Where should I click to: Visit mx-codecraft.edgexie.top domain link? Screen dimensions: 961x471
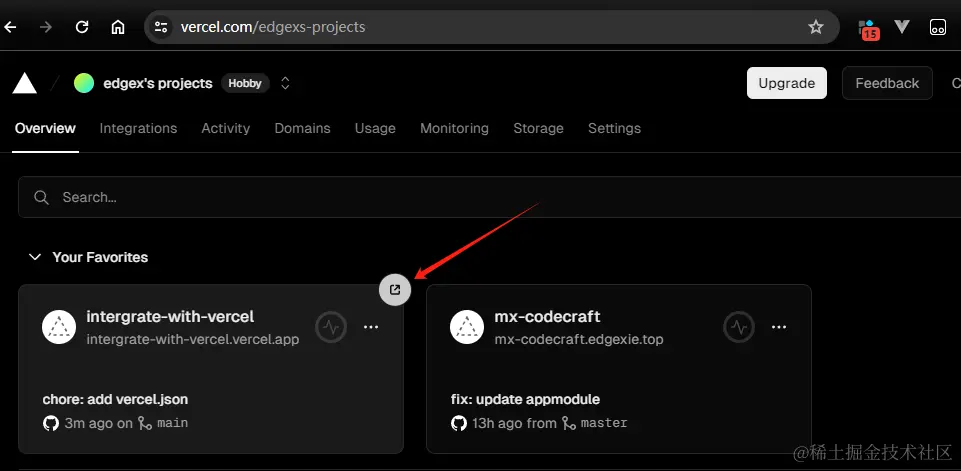click(579, 339)
